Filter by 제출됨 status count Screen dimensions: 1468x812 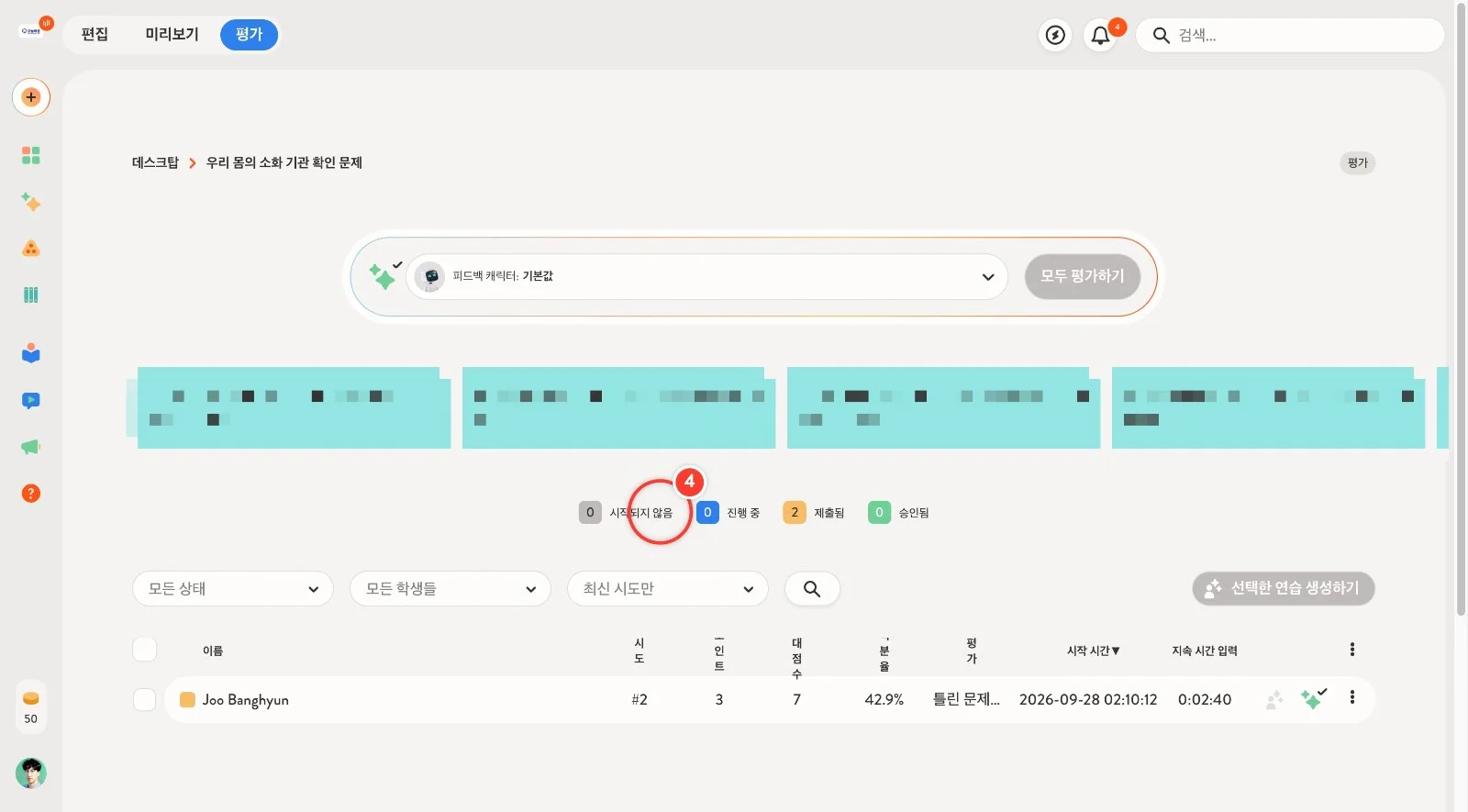pyautogui.click(x=814, y=513)
